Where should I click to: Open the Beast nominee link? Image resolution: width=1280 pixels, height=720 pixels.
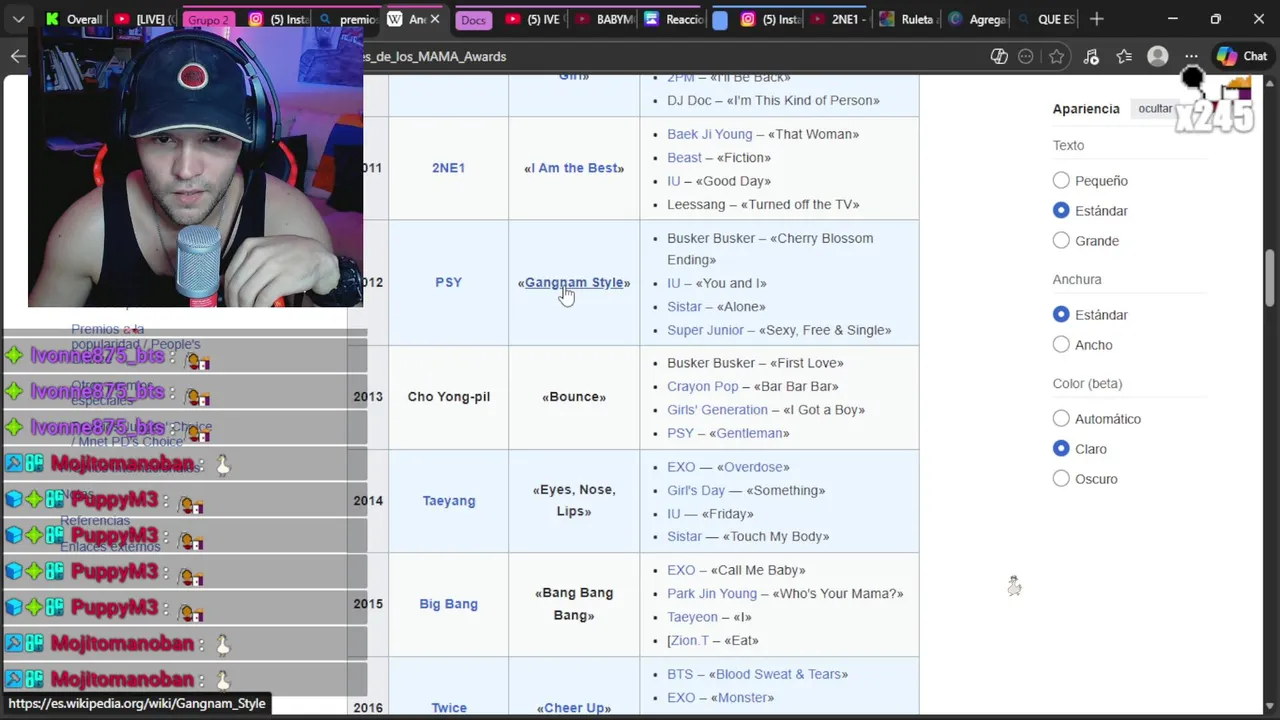684,158
